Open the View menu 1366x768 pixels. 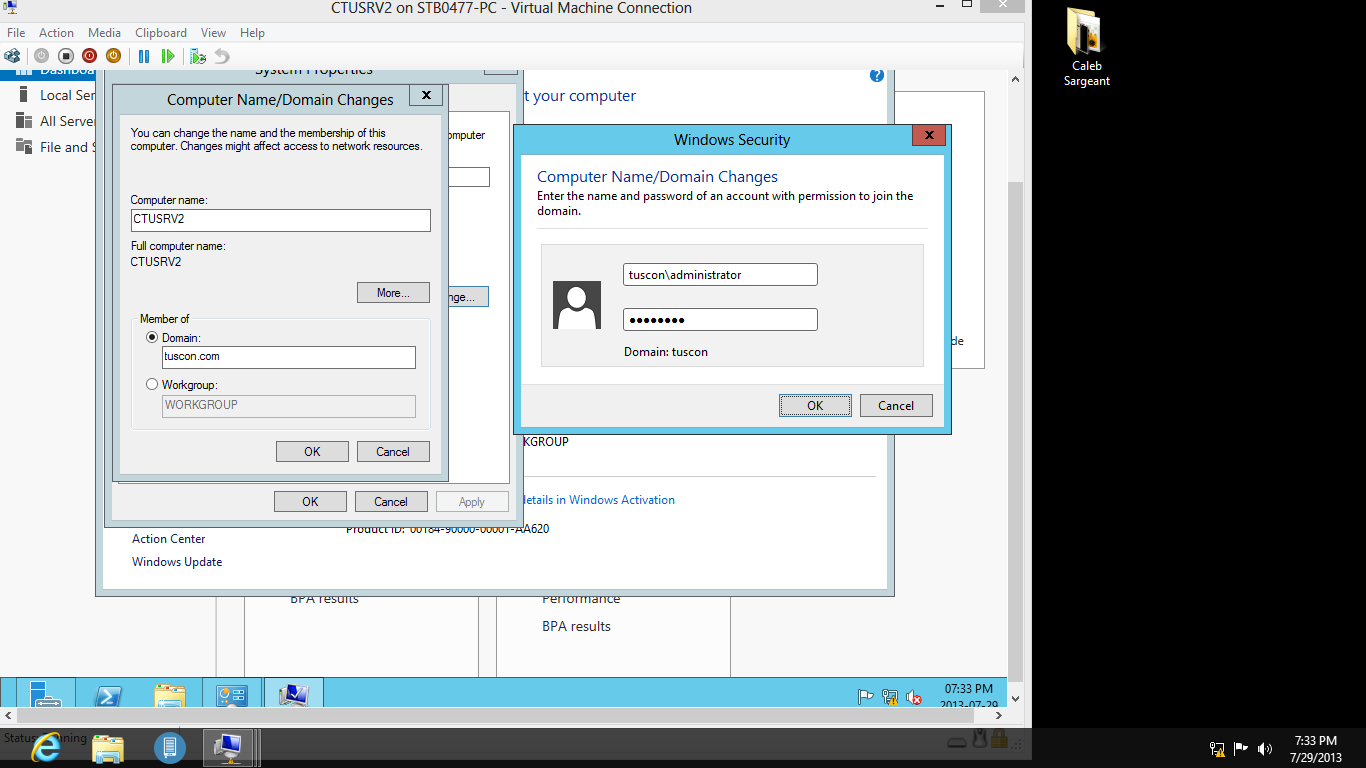(x=213, y=33)
